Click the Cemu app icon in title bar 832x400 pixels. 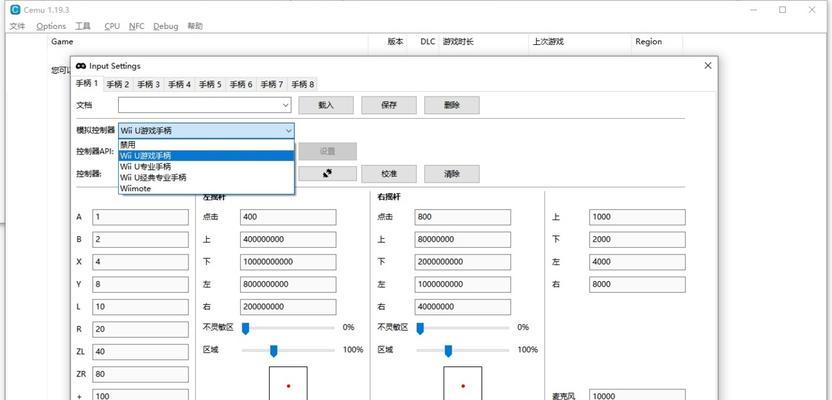click(x=15, y=10)
